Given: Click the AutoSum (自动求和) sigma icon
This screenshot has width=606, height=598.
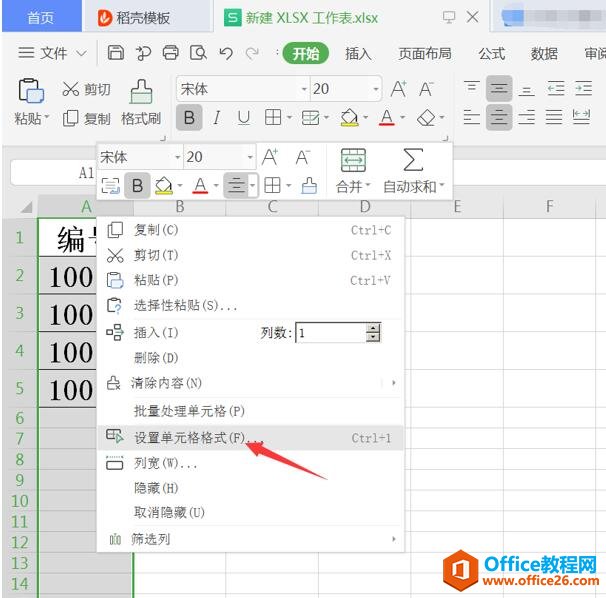Looking at the screenshot, I should tap(412, 160).
